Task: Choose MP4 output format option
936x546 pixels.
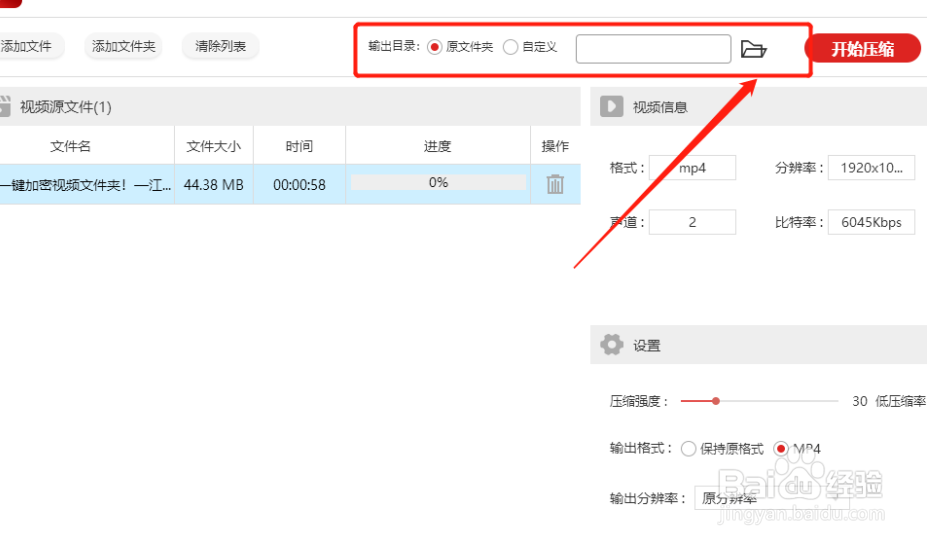Action: tap(781, 449)
